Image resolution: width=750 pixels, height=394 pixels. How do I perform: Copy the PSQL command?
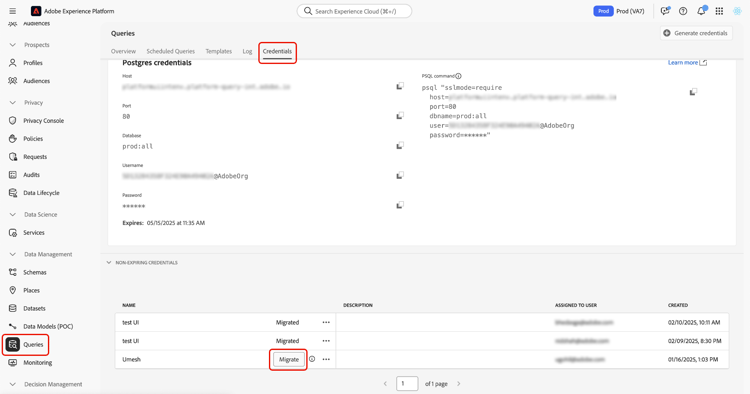coord(693,91)
